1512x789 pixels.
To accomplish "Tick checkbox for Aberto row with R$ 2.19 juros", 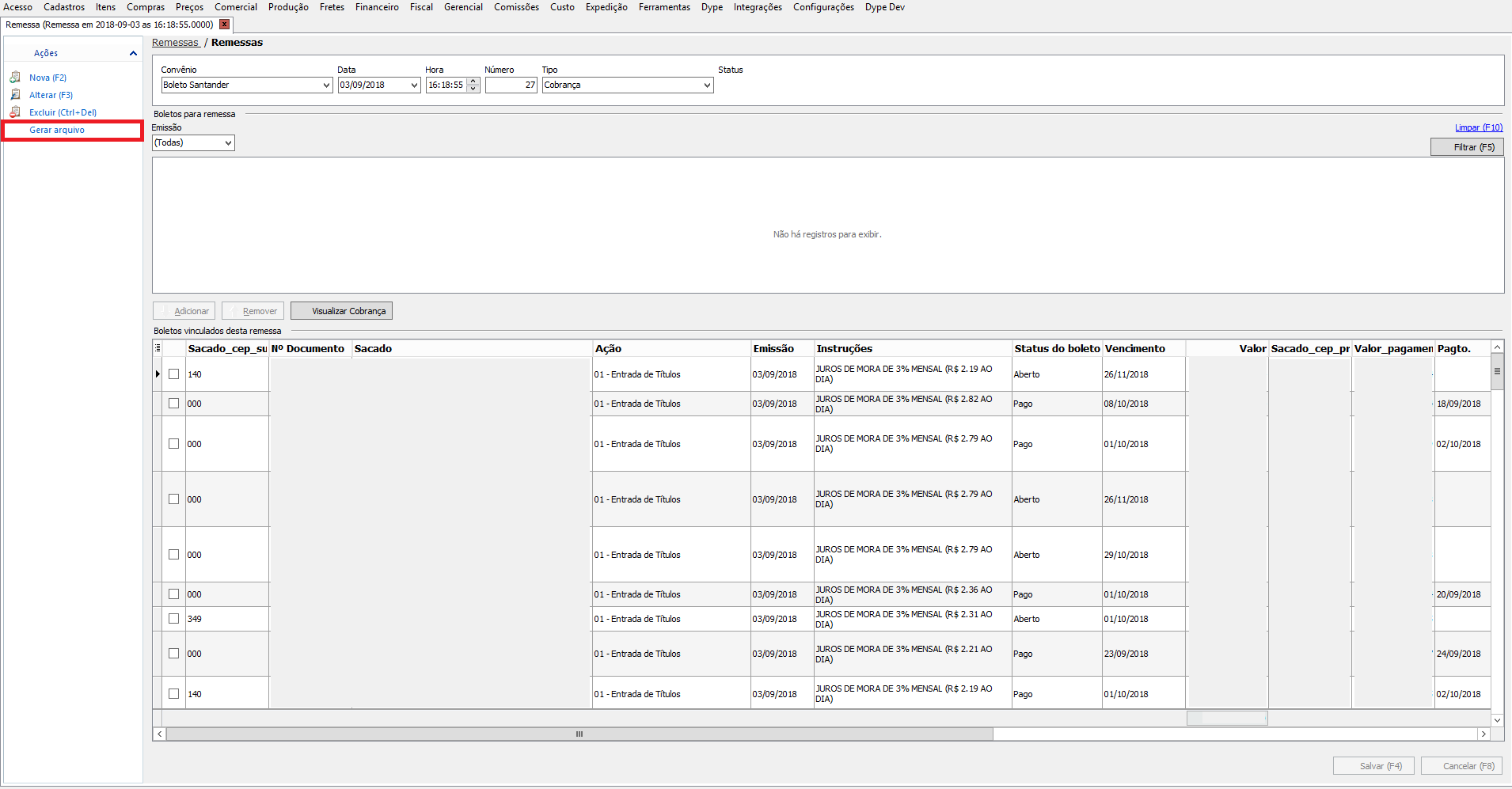I will (174, 374).
